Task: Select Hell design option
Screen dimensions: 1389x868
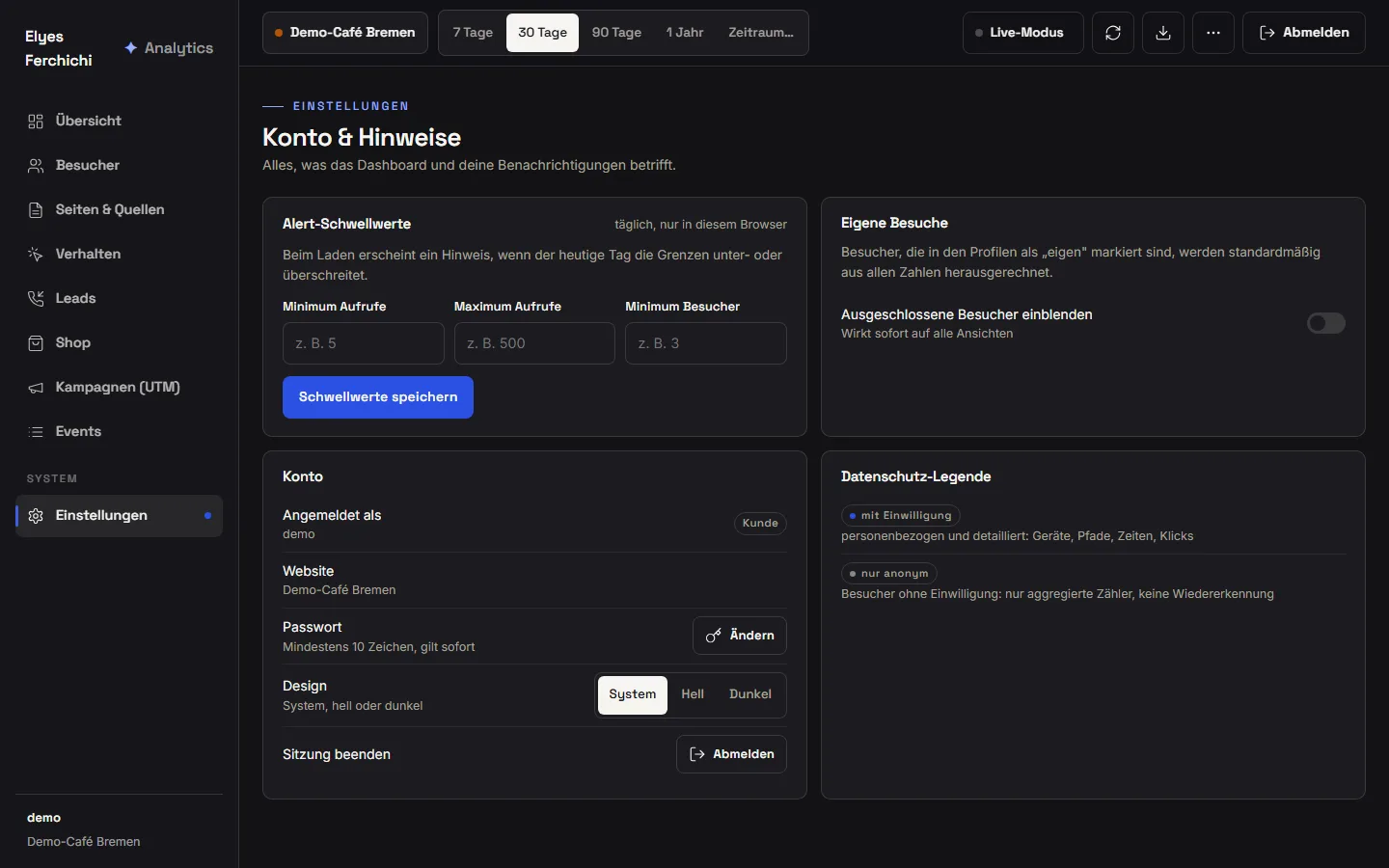Action: click(x=693, y=695)
